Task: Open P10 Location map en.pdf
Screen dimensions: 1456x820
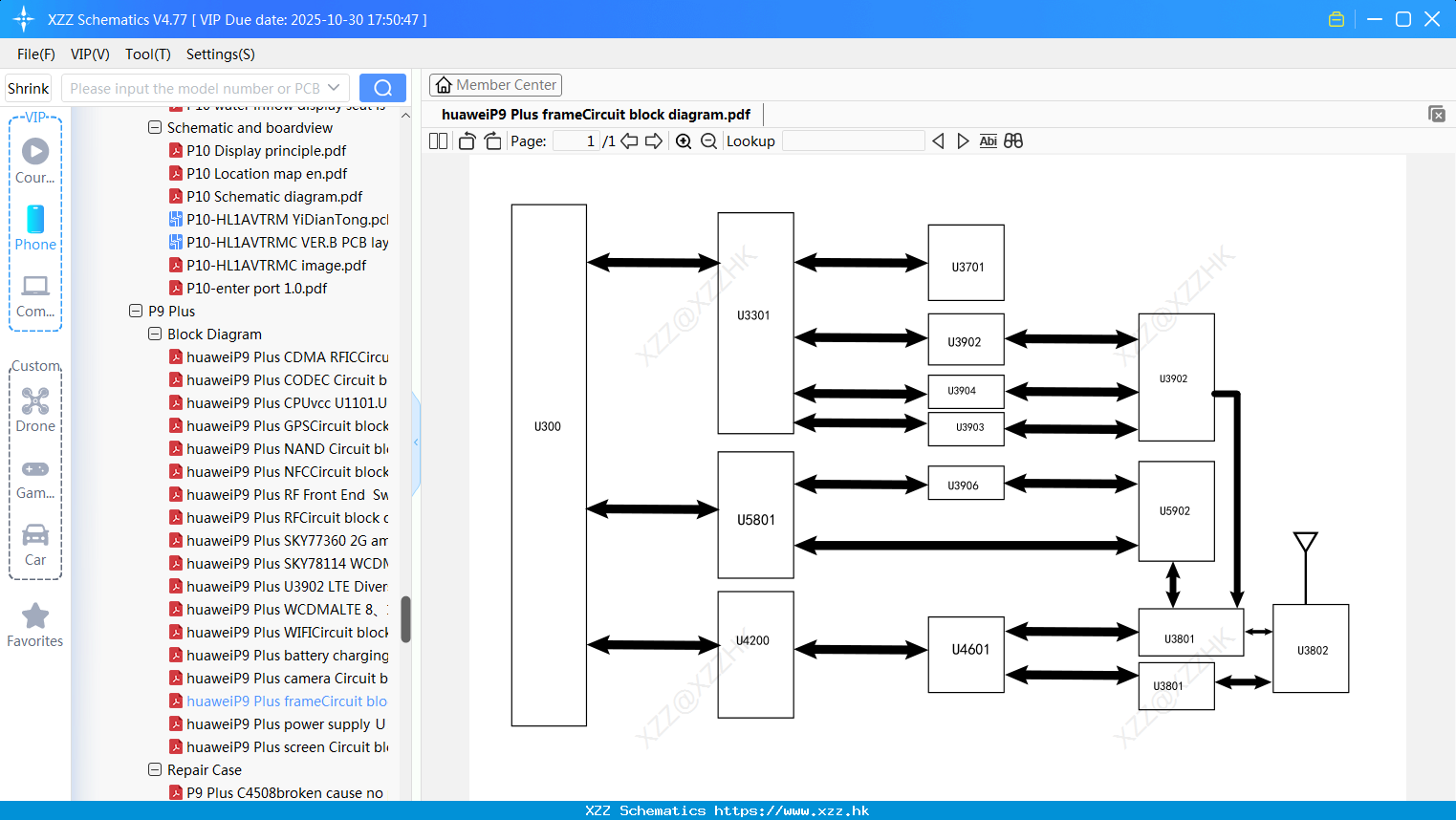Action: point(267,173)
